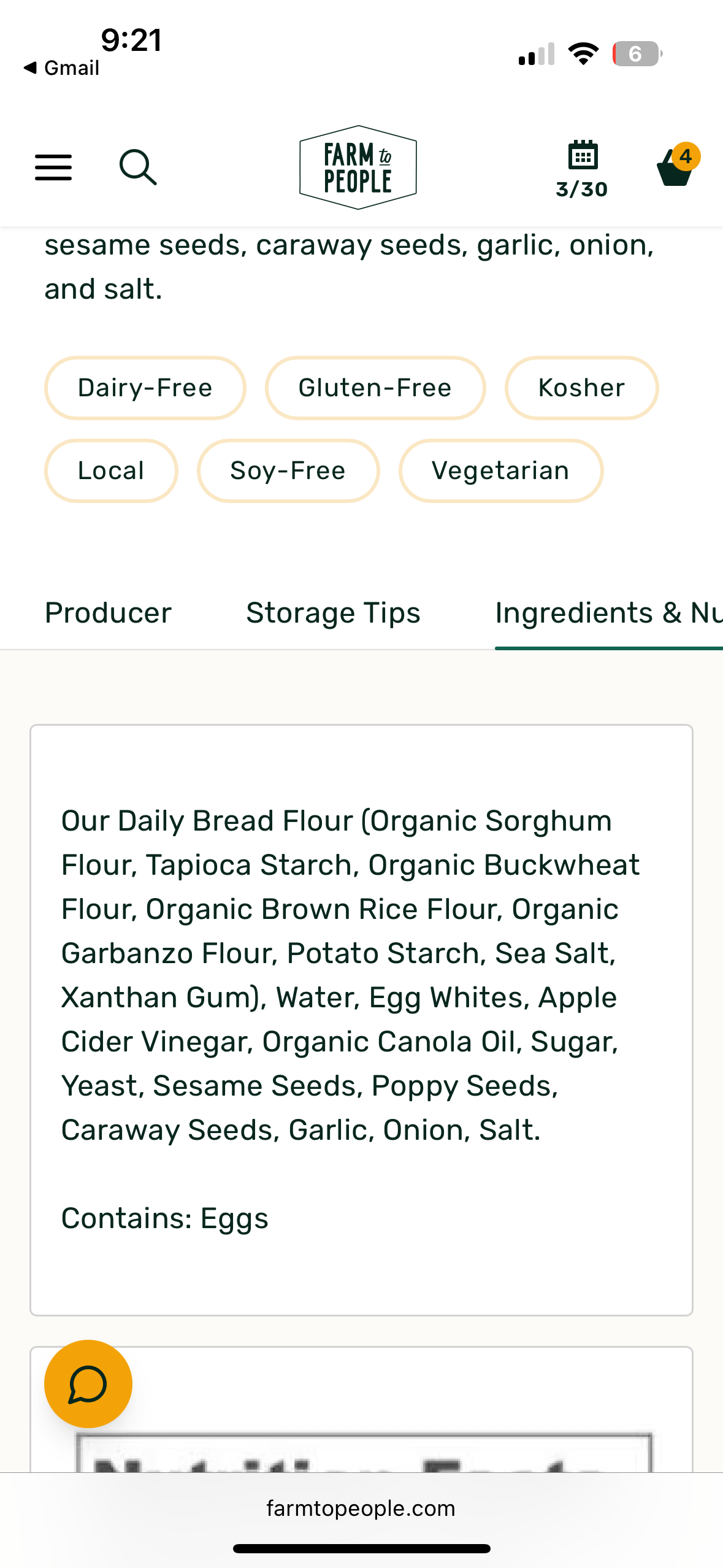Show the Ingredients & Nutrition tab
This screenshot has height=1568, width=723.
pos(607,613)
